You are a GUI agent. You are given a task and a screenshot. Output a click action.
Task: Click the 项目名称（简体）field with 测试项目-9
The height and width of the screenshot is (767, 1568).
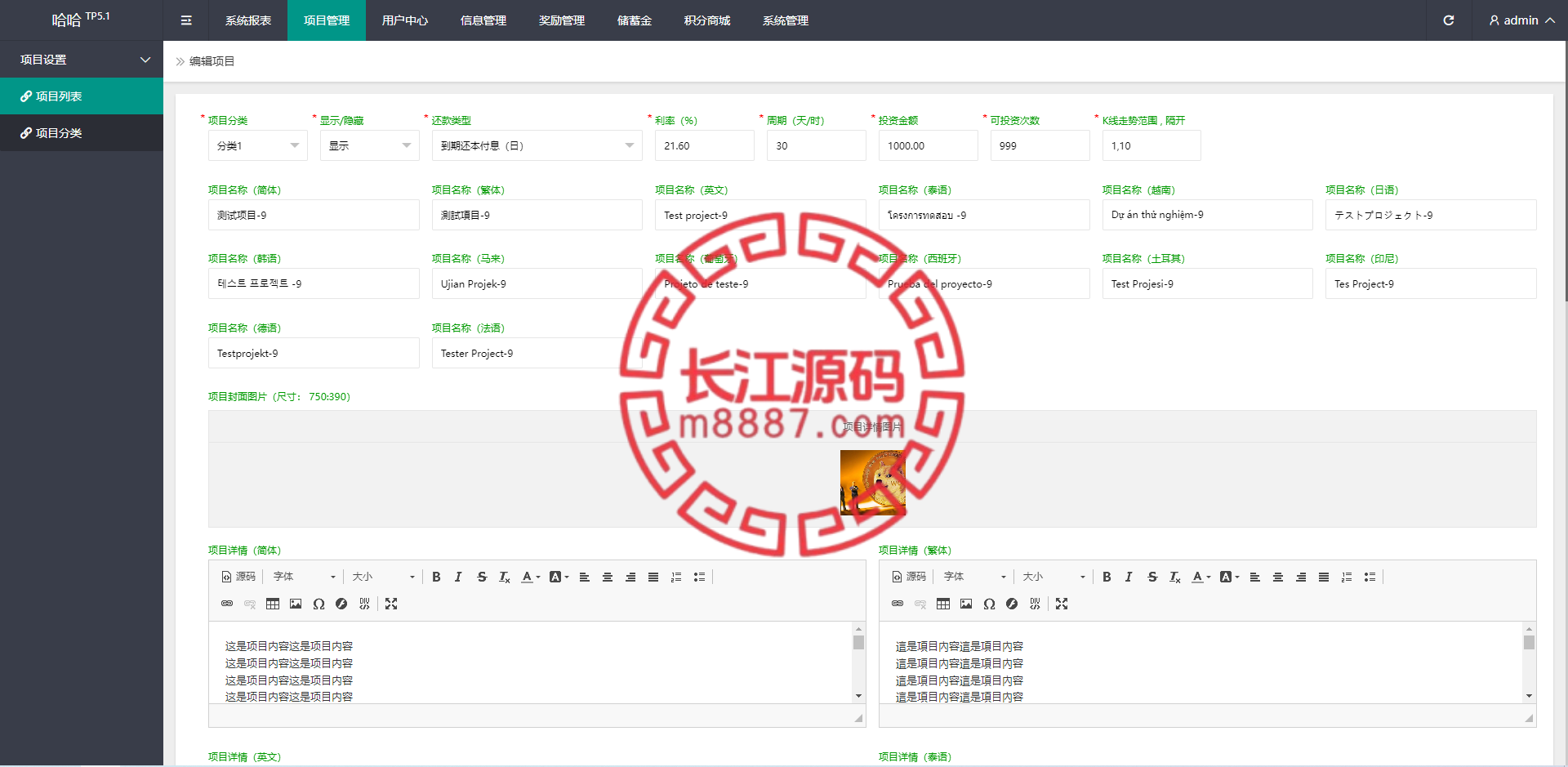pyautogui.click(x=314, y=215)
